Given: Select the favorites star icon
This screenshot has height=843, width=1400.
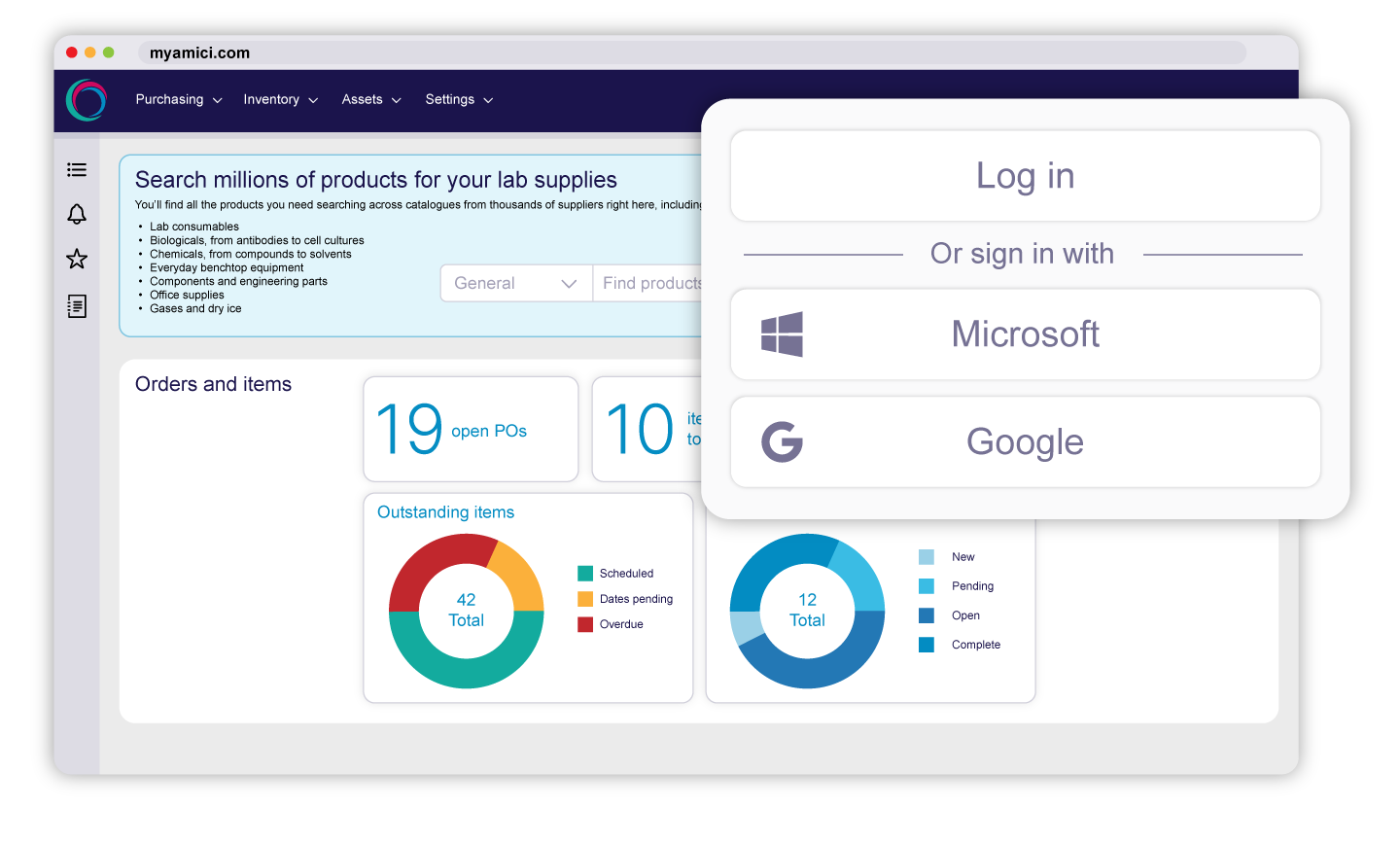Looking at the screenshot, I should 77,259.
